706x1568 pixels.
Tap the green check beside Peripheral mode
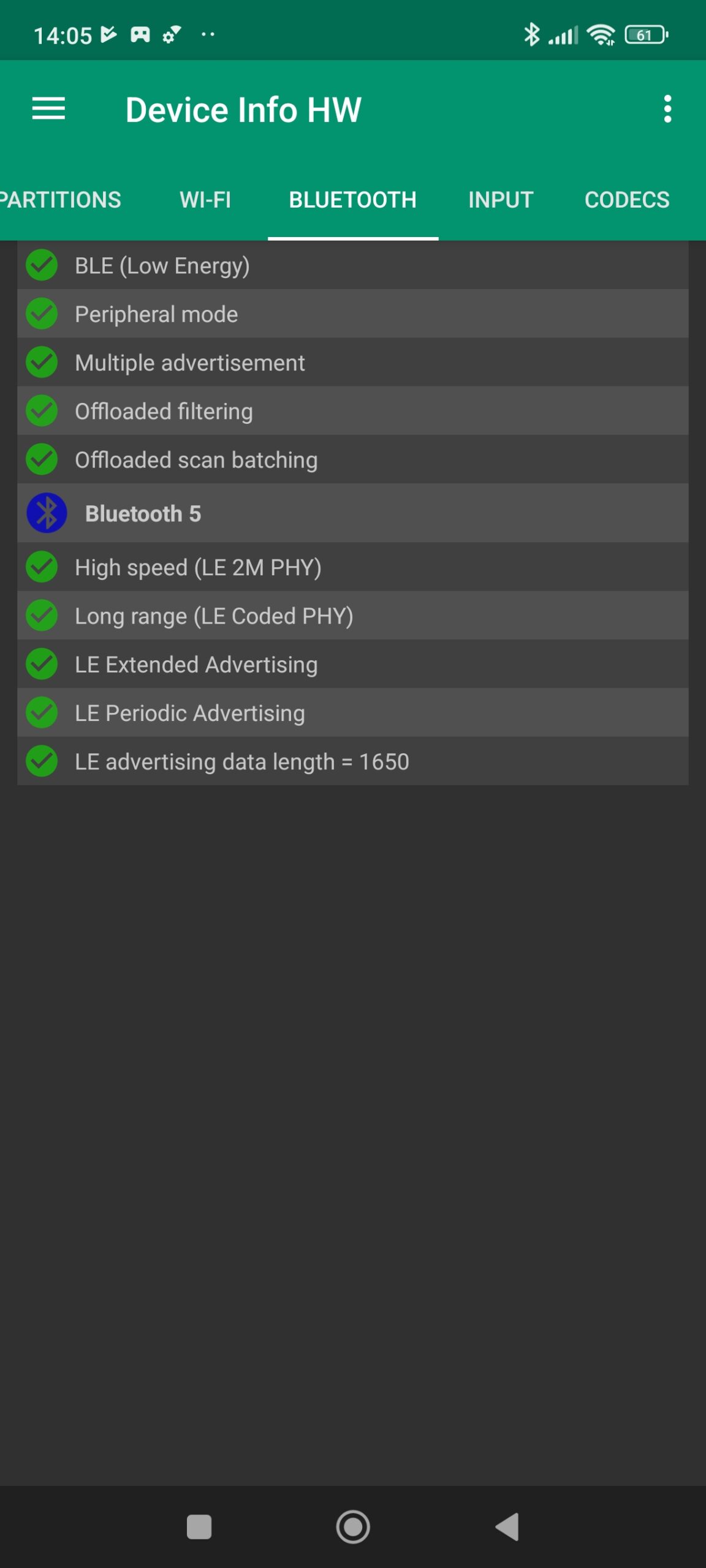pos(42,314)
